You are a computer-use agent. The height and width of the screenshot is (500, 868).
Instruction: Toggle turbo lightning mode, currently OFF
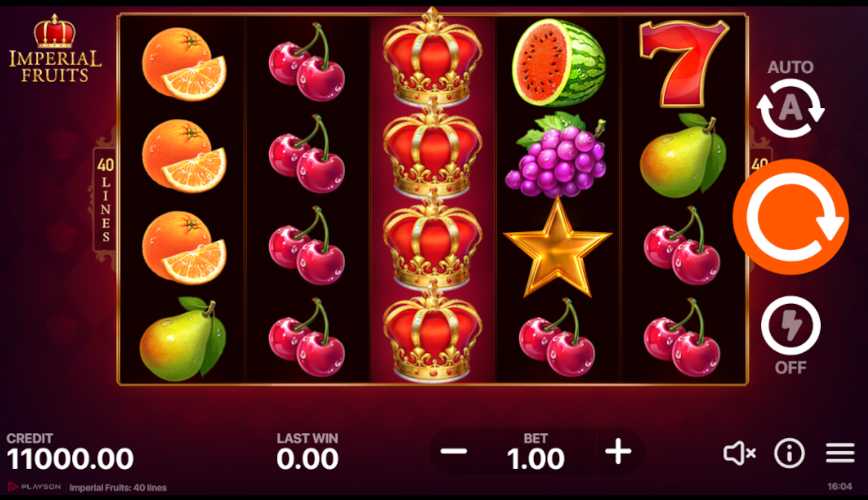(x=790, y=326)
